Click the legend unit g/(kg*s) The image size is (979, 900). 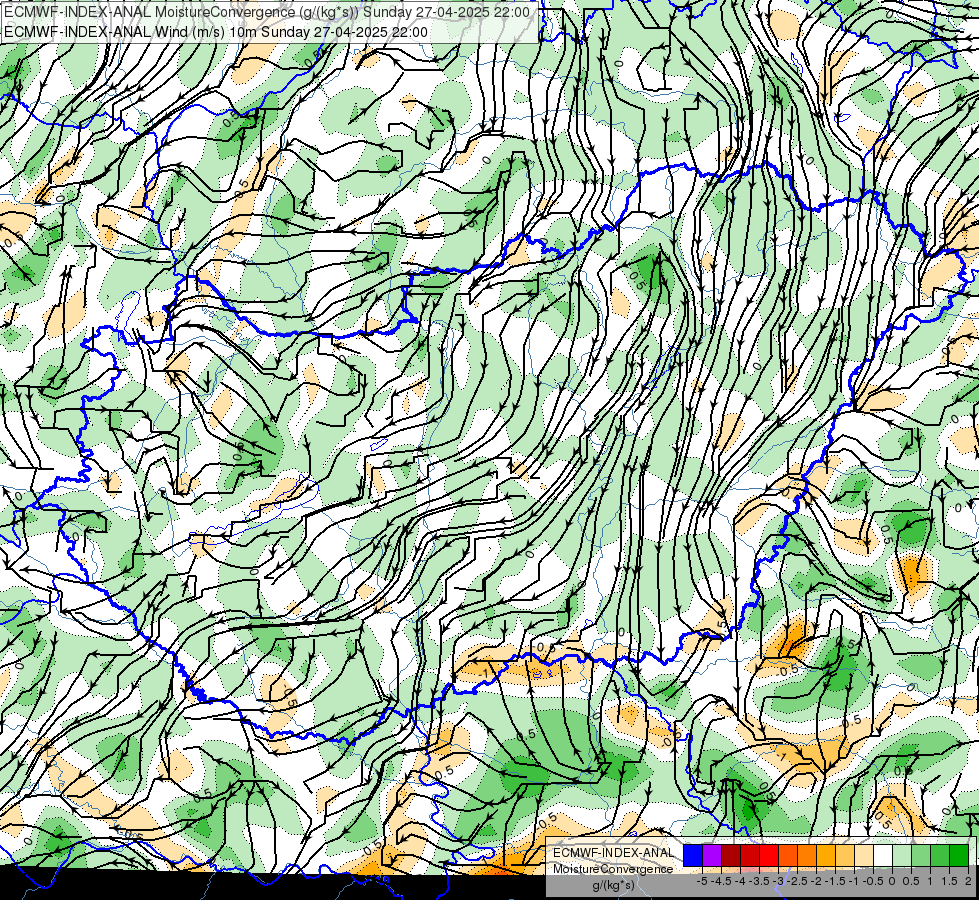[x=614, y=885]
